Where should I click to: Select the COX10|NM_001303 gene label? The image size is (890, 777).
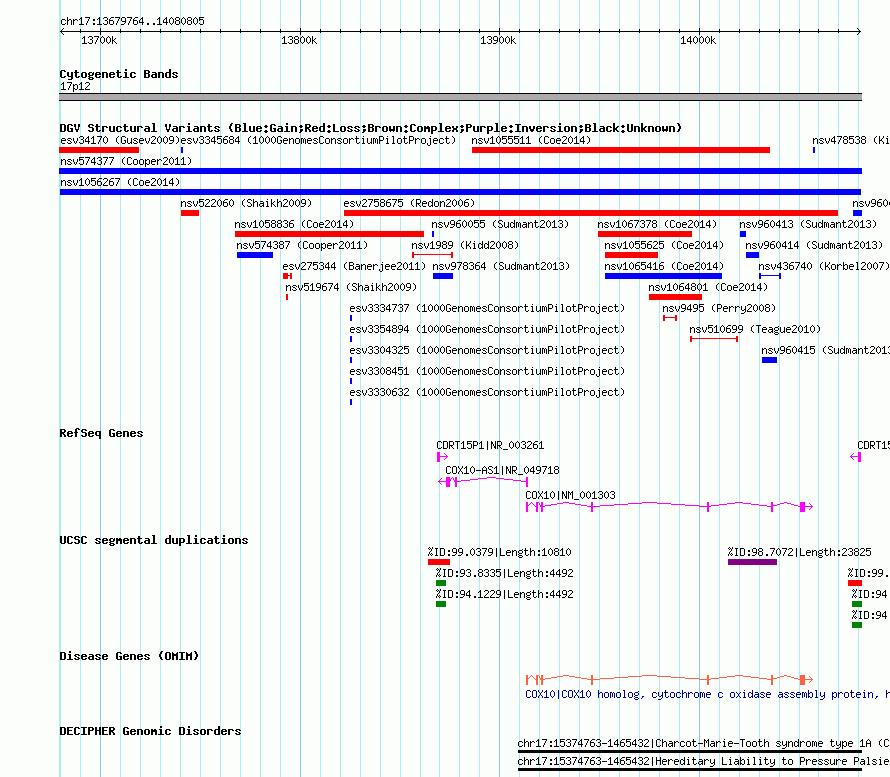(x=570, y=495)
